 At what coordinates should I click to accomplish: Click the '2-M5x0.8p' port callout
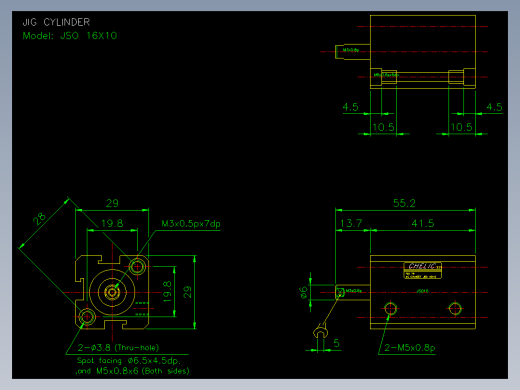pos(410,348)
